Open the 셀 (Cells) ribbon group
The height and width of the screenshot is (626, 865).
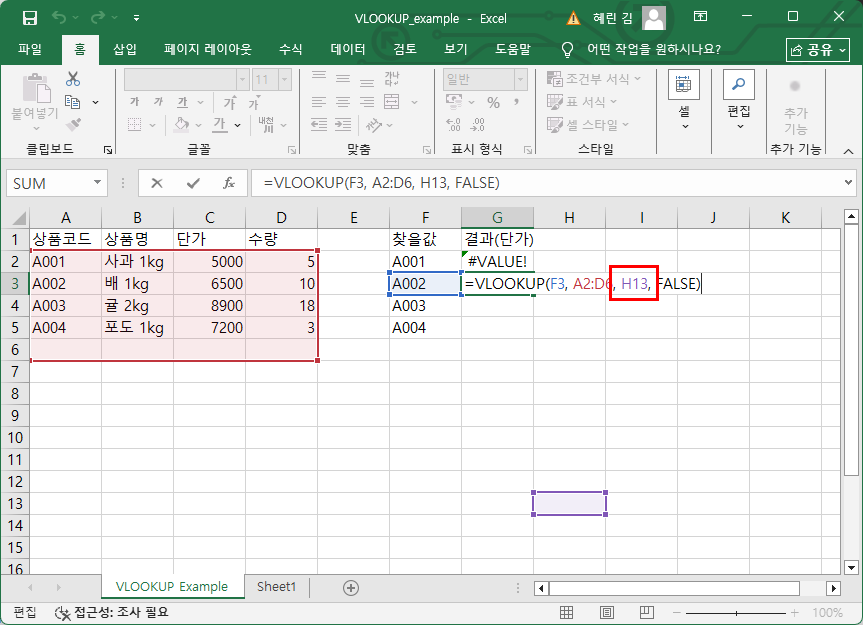(684, 100)
